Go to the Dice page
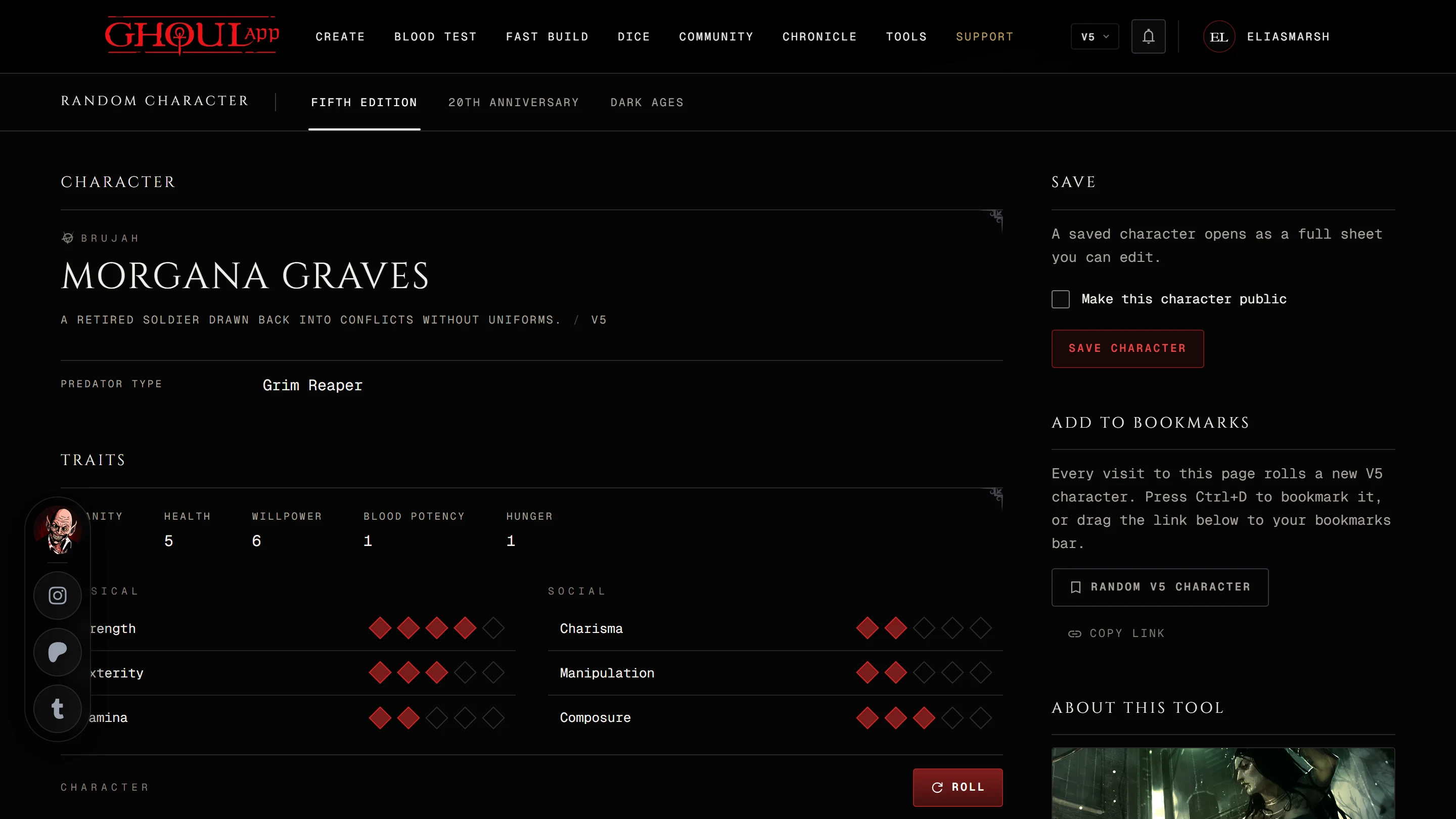 633,37
